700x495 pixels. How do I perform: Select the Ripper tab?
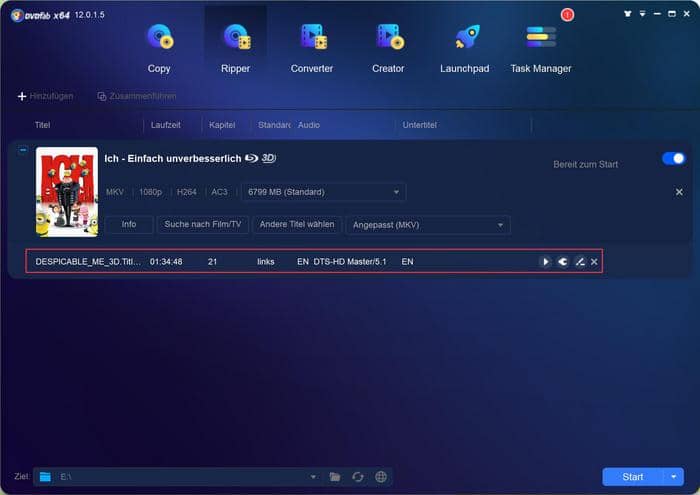[x=235, y=48]
